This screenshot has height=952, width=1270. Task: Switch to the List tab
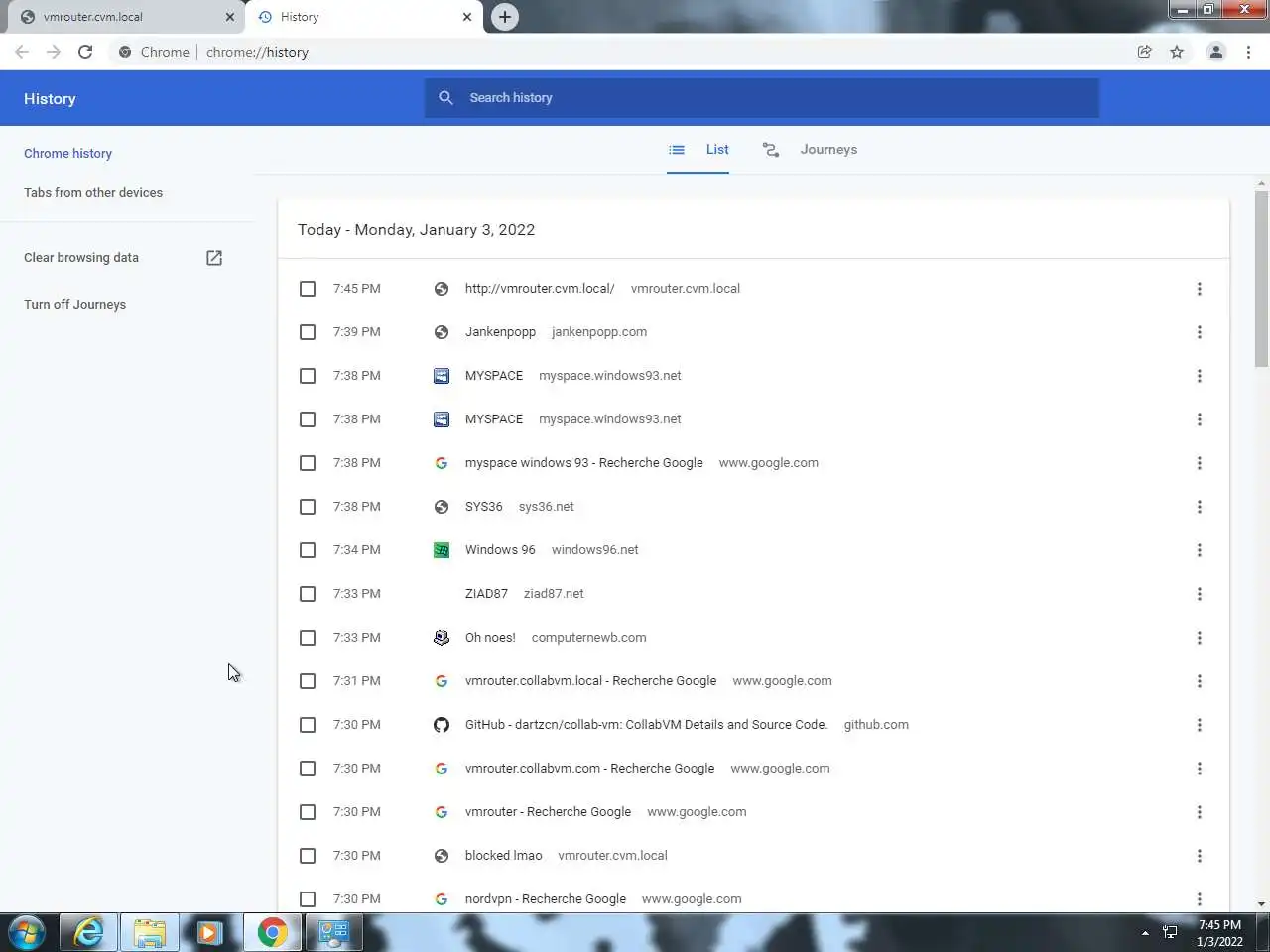[x=698, y=150]
